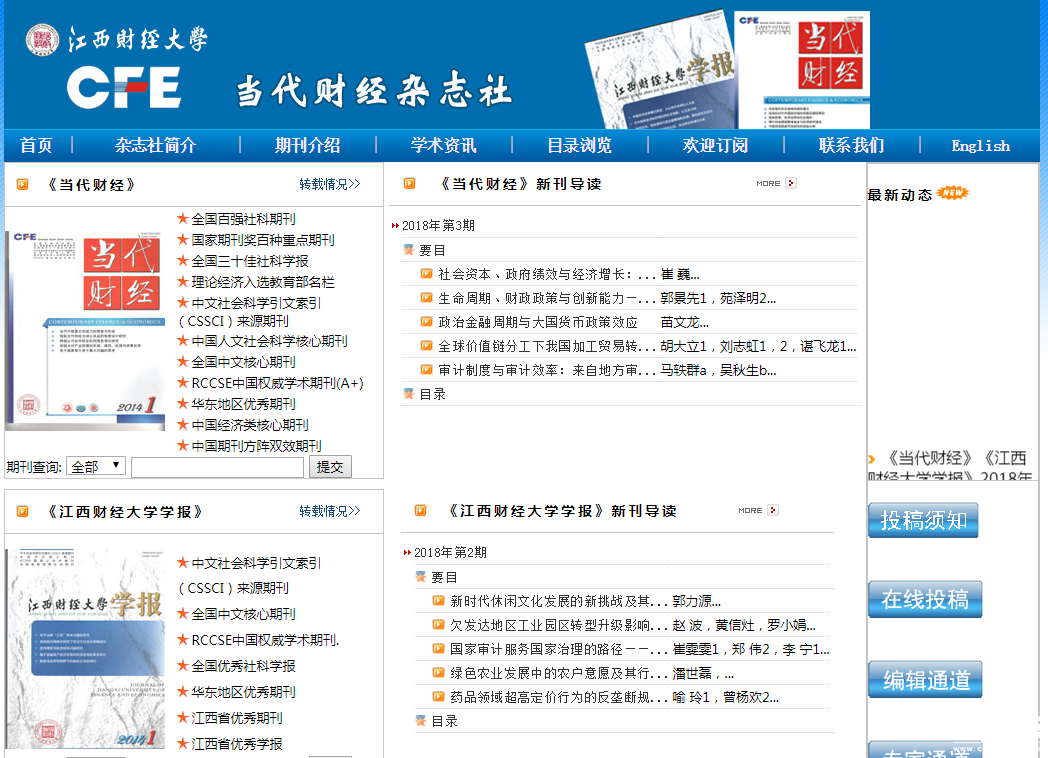Screen dimensions: 1048x758
Task: Click orange icon beside 《当代财经》新刊导读
Action: (410, 183)
